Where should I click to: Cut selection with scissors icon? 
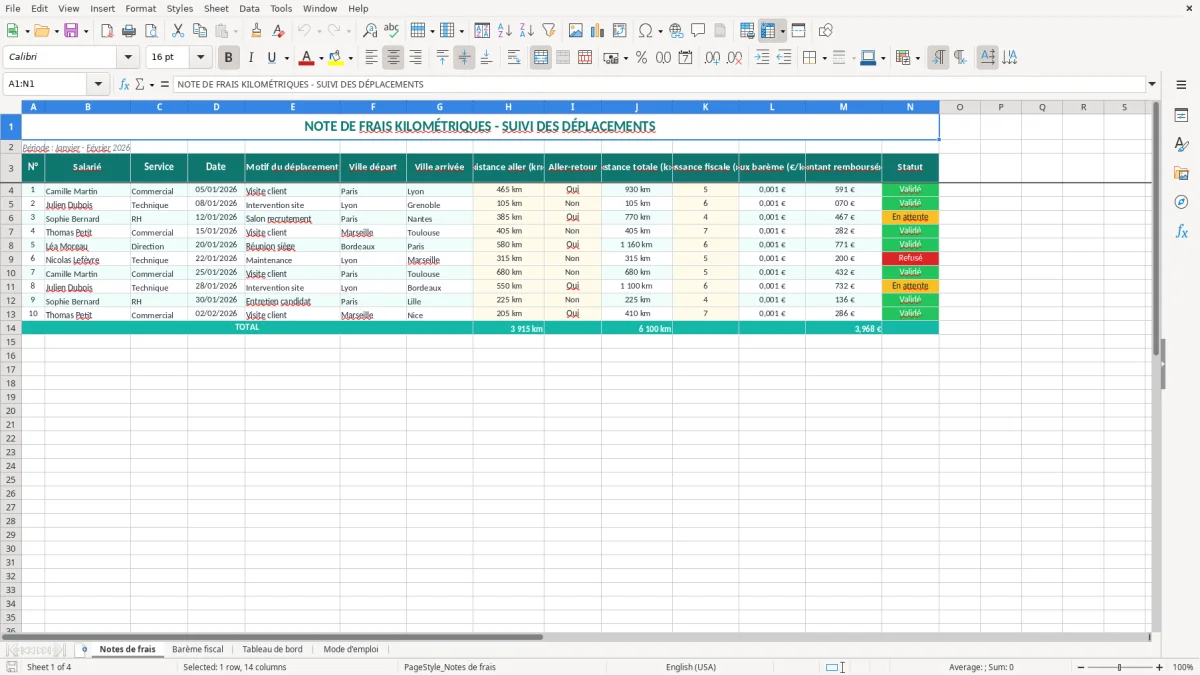(178, 31)
